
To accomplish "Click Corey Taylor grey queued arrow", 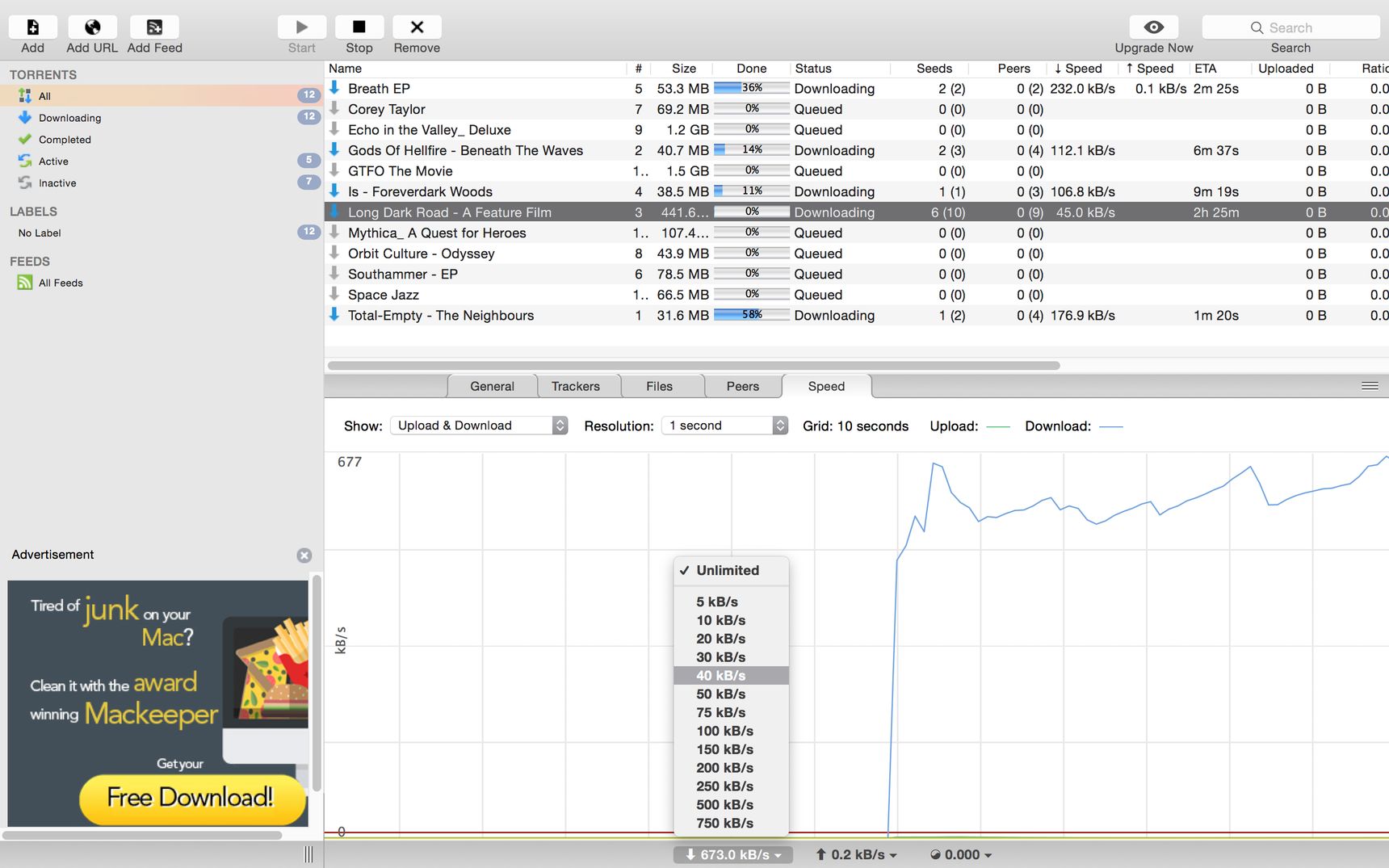I will 334,108.
